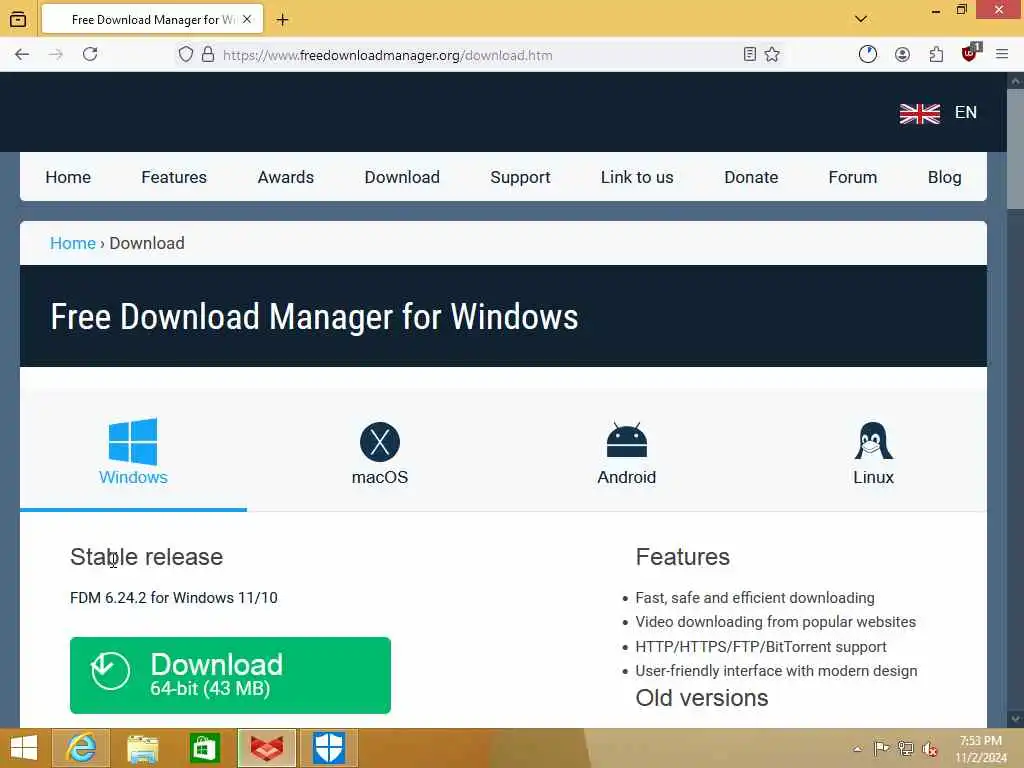Click the padlock site info icon
The height and width of the screenshot is (768, 1024).
click(x=208, y=54)
